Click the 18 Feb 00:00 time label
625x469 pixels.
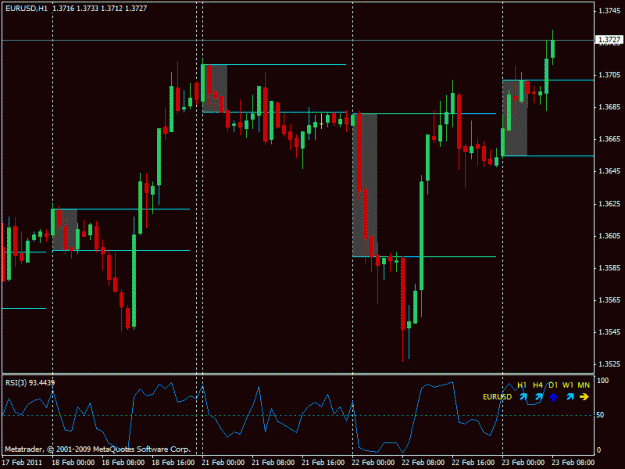click(x=73, y=463)
